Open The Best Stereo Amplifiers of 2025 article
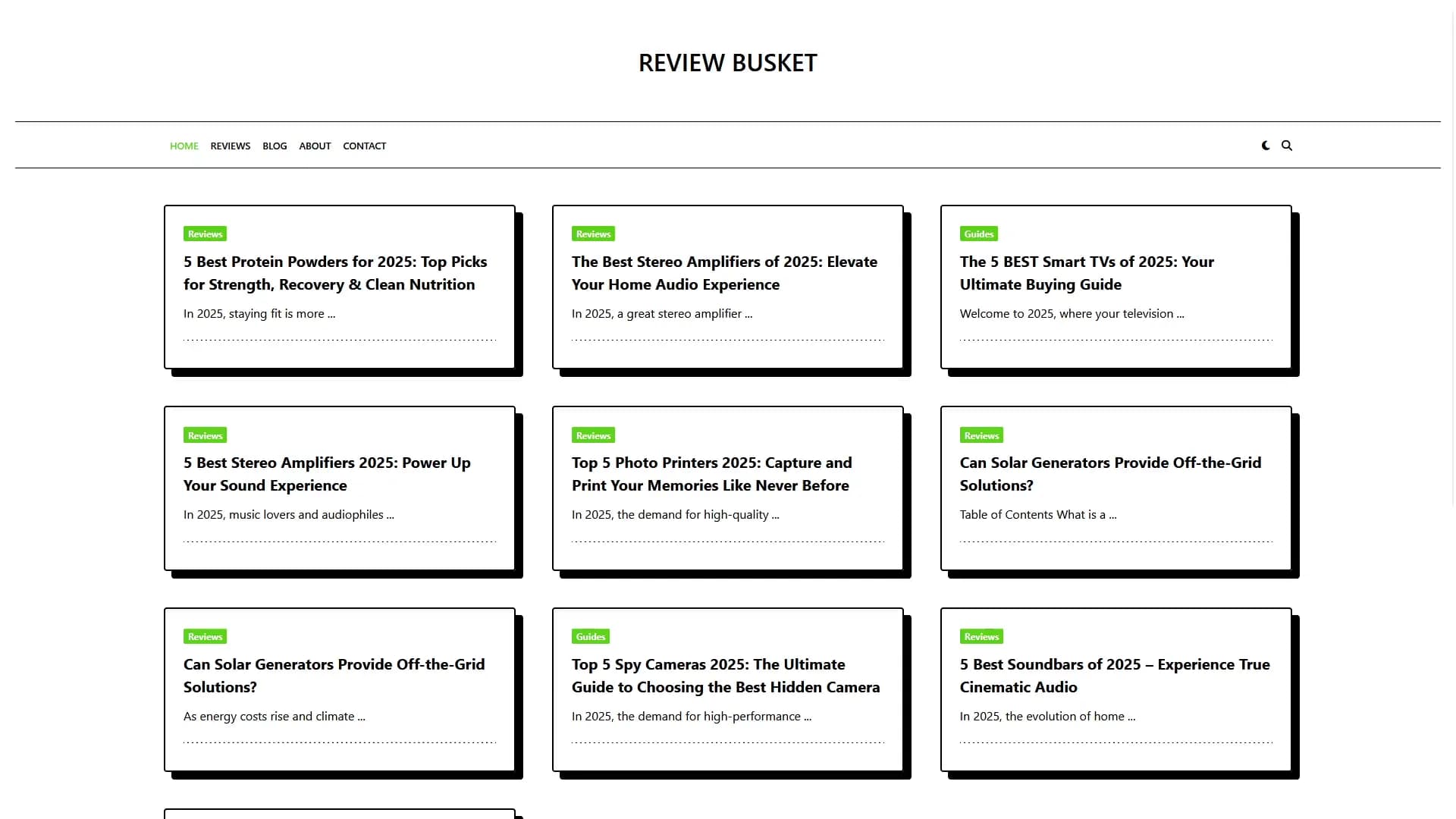This screenshot has height=819, width=1456. pos(724,273)
